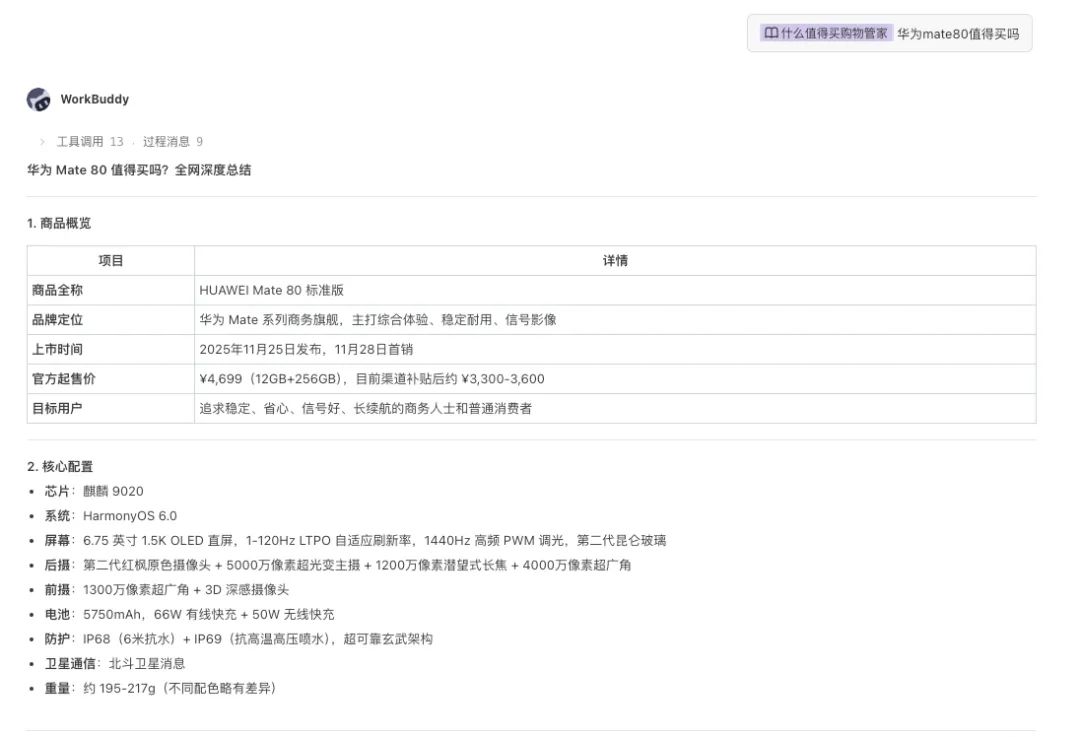This screenshot has width=1080, height=737.
Task: Click the 华为mate80值得买吗 query text
Action: click(x=957, y=34)
